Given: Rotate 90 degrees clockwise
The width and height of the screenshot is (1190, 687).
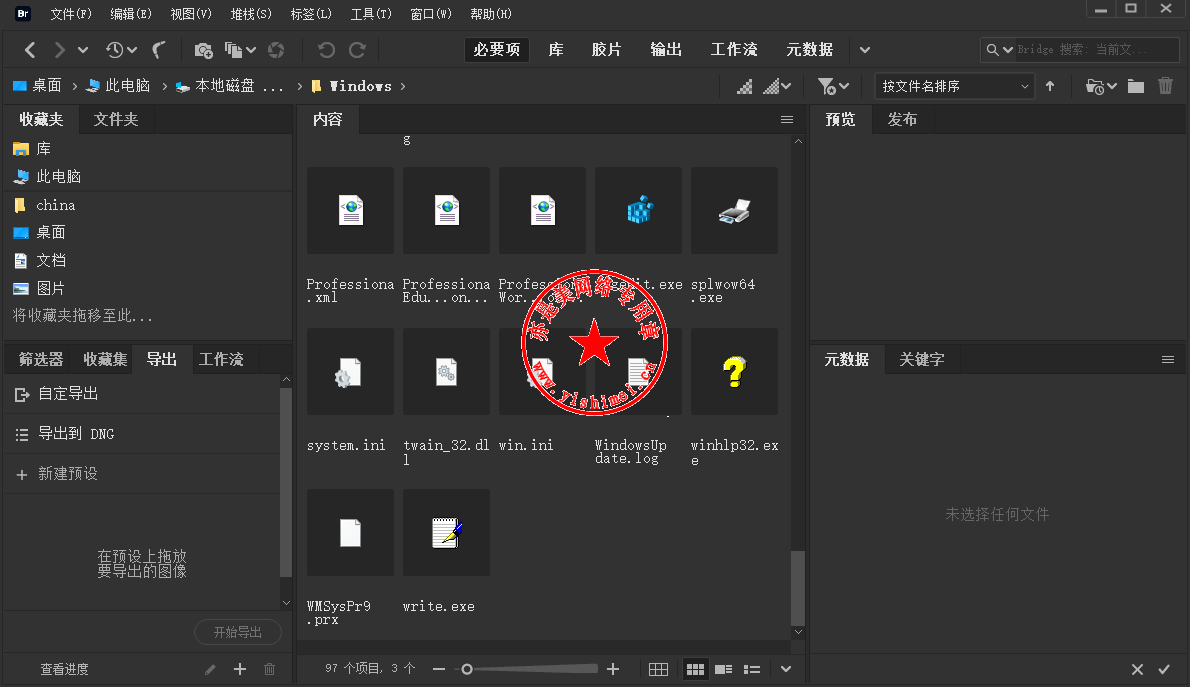Looking at the screenshot, I should coord(357,50).
